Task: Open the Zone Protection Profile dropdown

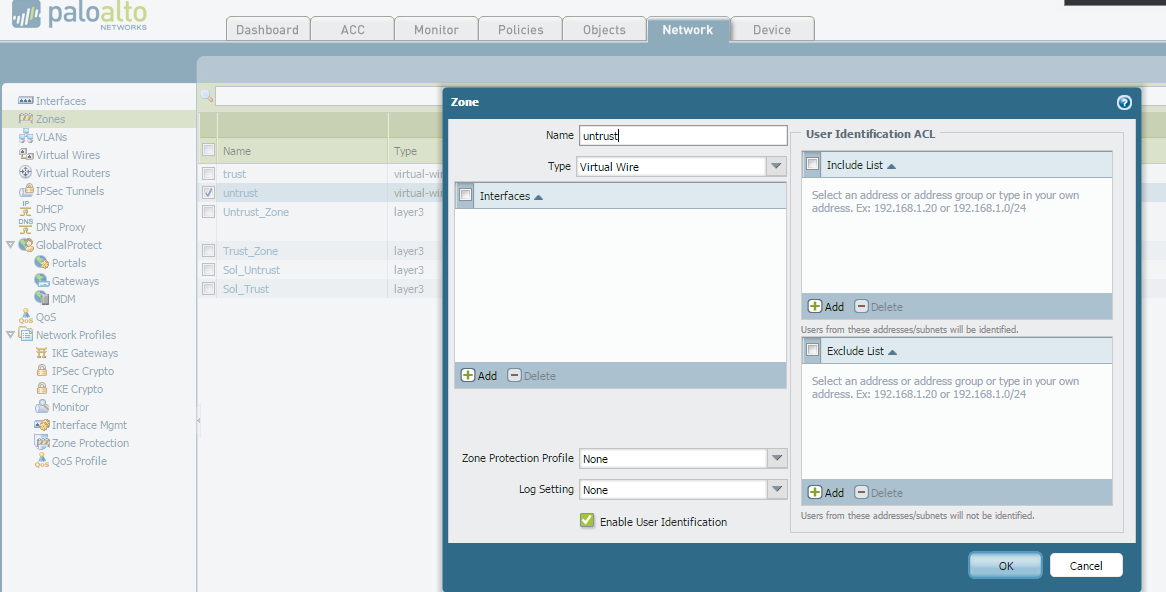Action: (x=777, y=458)
